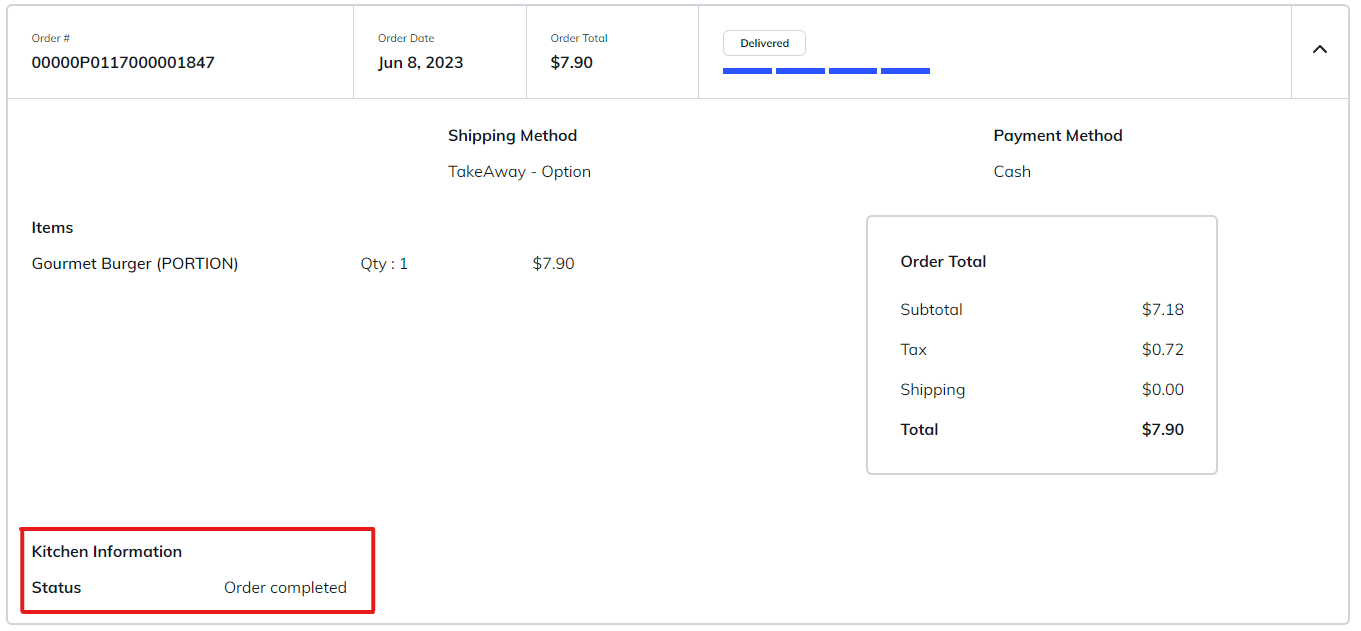Click the Qty : 1 label
Screen dimensions: 1361x631
[x=384, y=264]
